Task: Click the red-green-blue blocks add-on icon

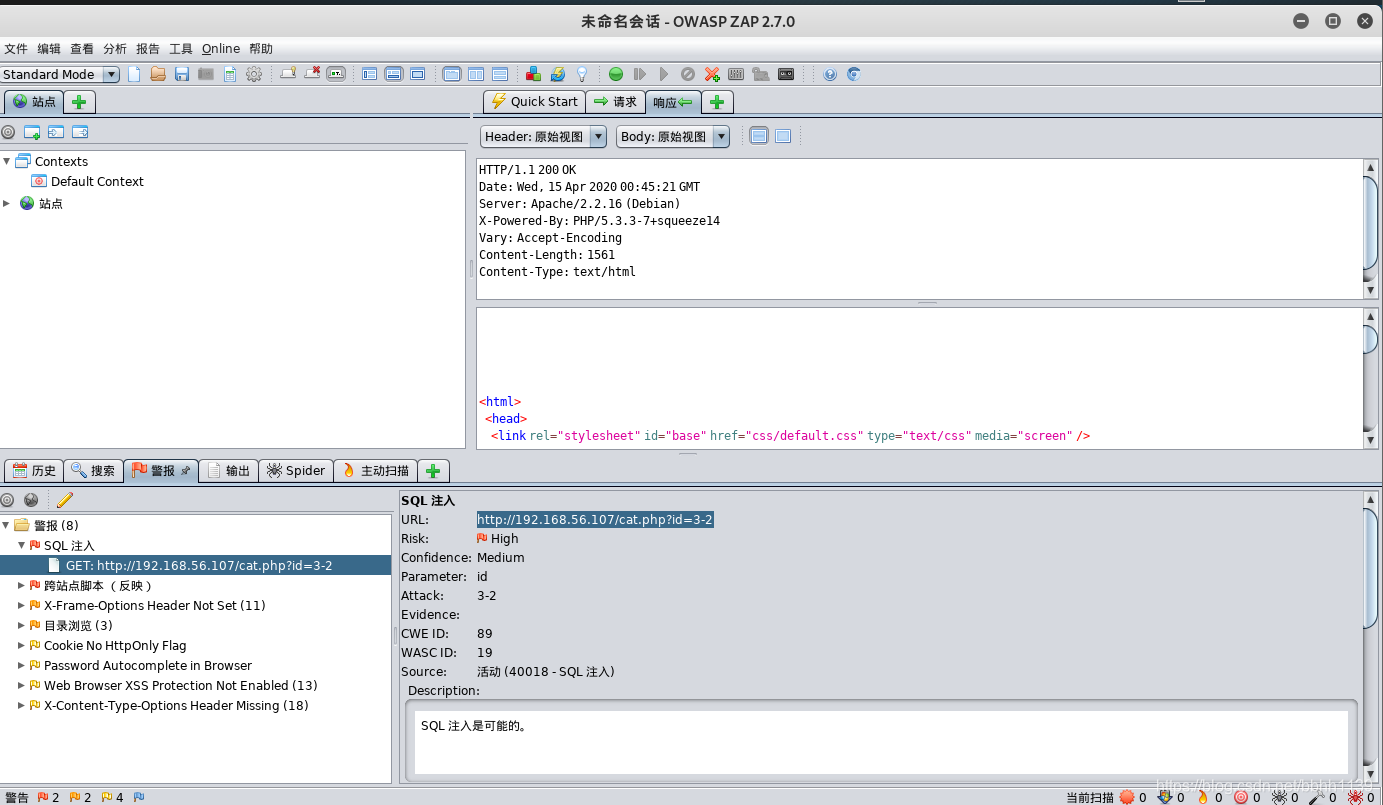Action: click(x=533, y=74)
